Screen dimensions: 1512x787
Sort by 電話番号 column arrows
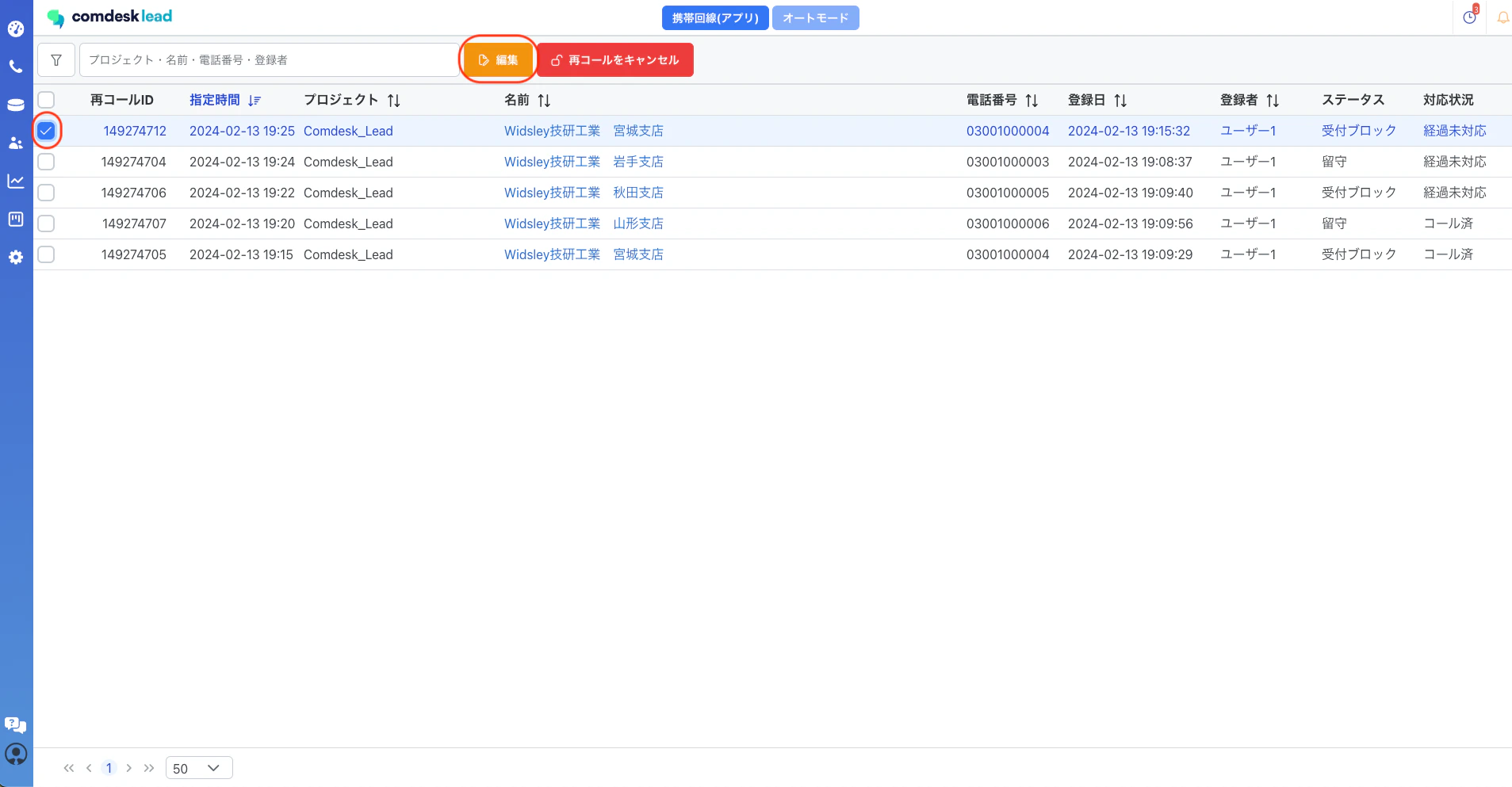pos(1032,101)
